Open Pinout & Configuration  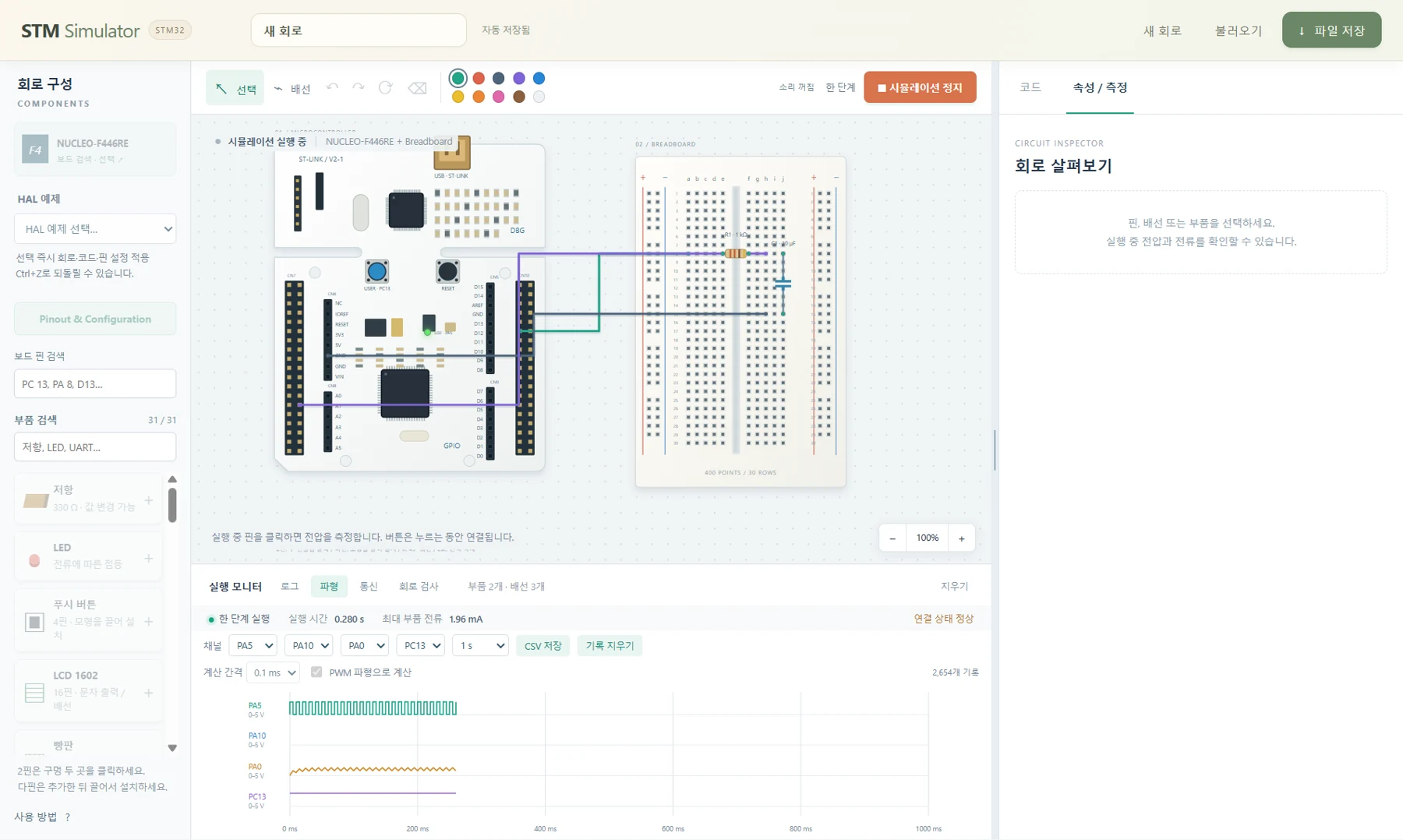point(95,319)
